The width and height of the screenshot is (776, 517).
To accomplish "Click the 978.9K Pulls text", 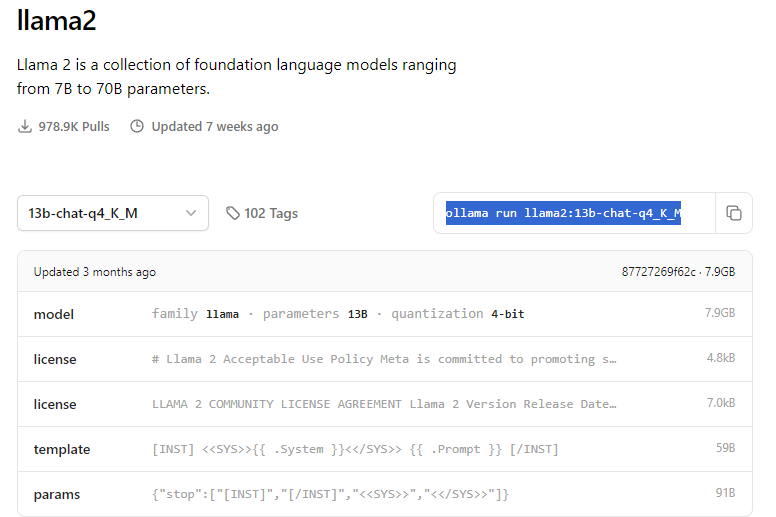I will point(74,127).
